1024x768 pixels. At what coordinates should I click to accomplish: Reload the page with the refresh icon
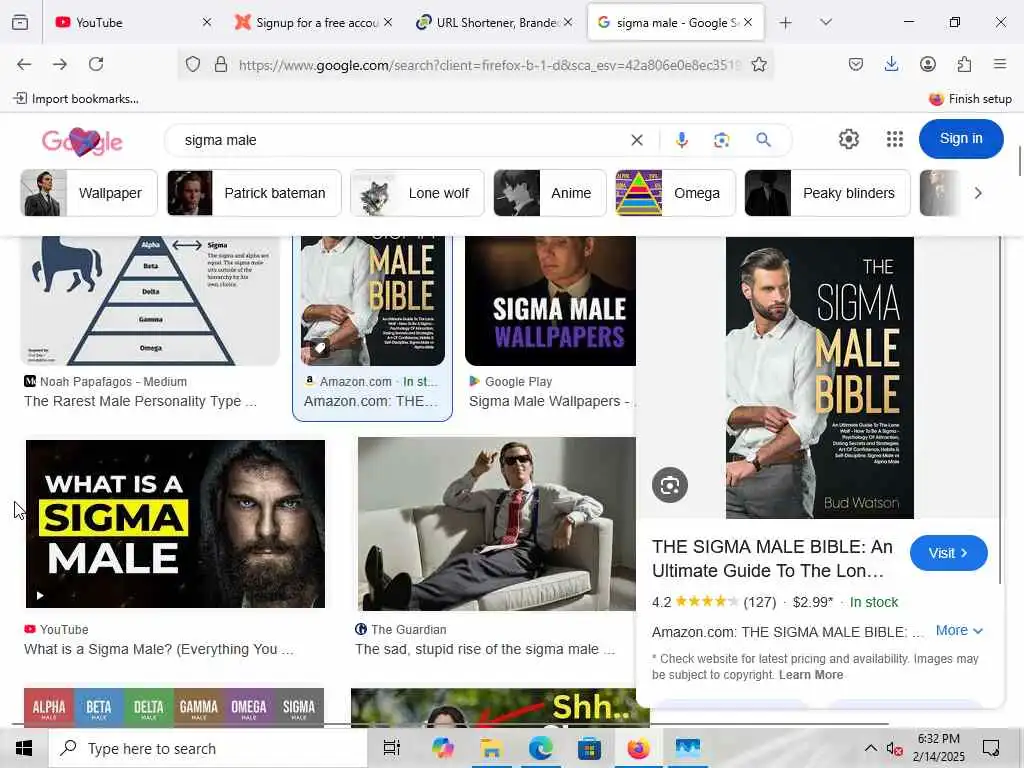click(x=96, y=64)
